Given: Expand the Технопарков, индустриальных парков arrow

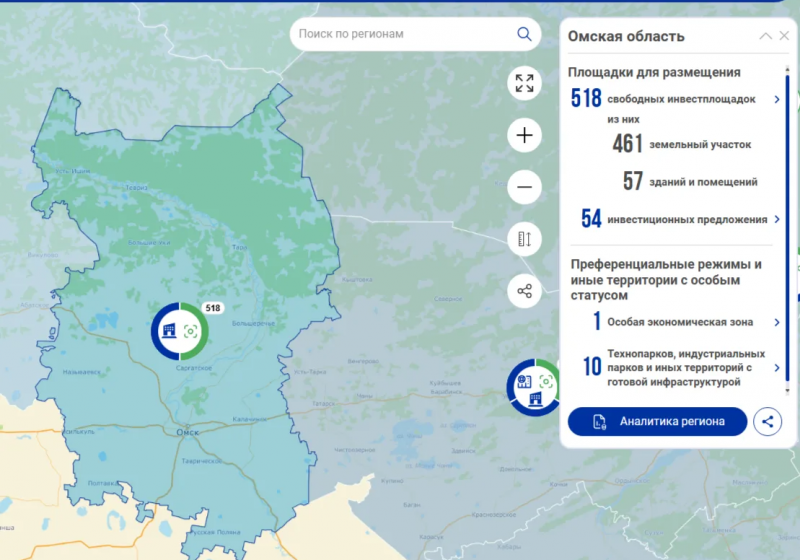Looking at the screenshot, I should pyautogui.click(x=777, y=368).
